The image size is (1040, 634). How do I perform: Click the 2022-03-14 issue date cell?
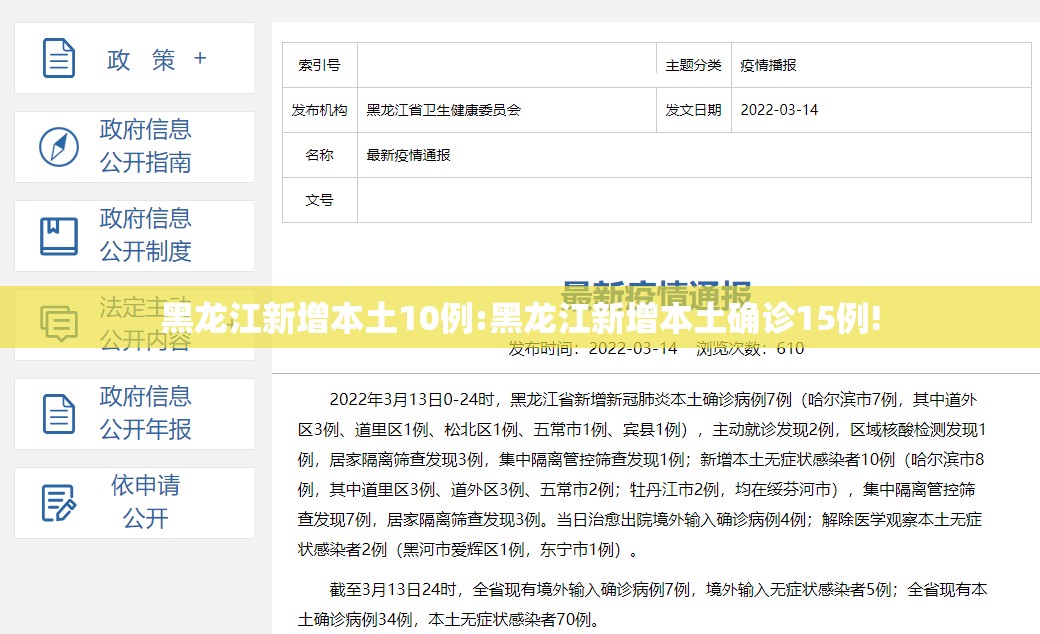(x=881, y=110)
